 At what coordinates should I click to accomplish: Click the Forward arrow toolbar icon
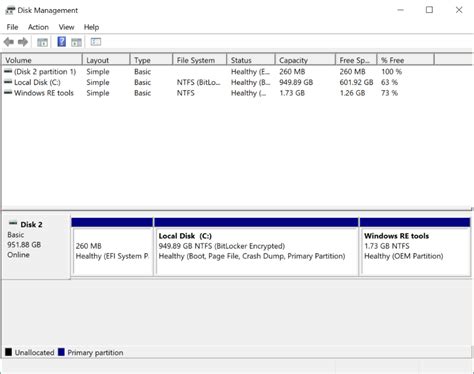[23, 42]
